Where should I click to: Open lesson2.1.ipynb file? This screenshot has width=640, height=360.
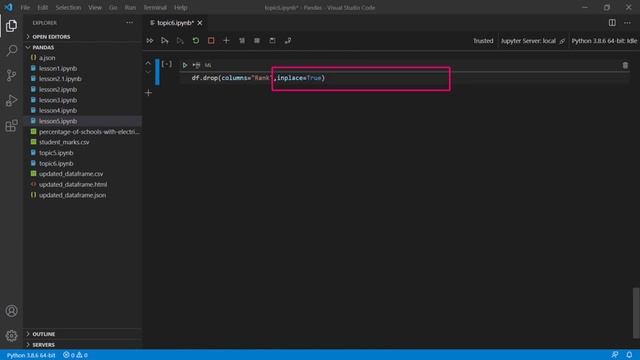pos(83,79)
